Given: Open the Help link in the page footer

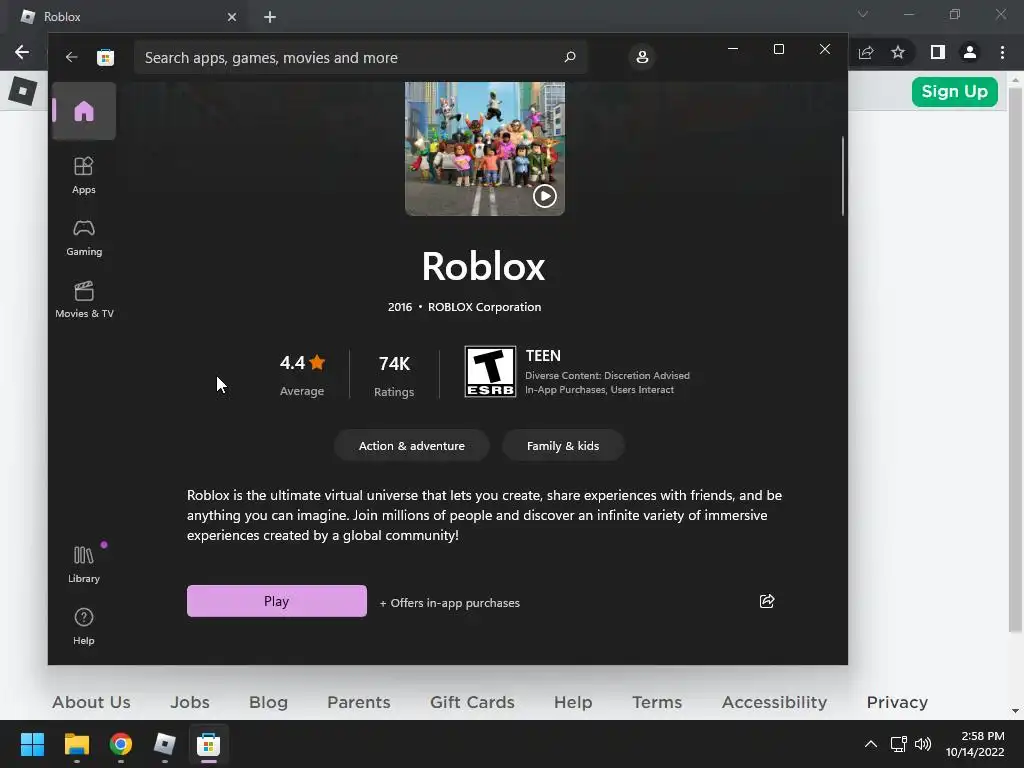Looking at the screenshot, I should [573, 702].
